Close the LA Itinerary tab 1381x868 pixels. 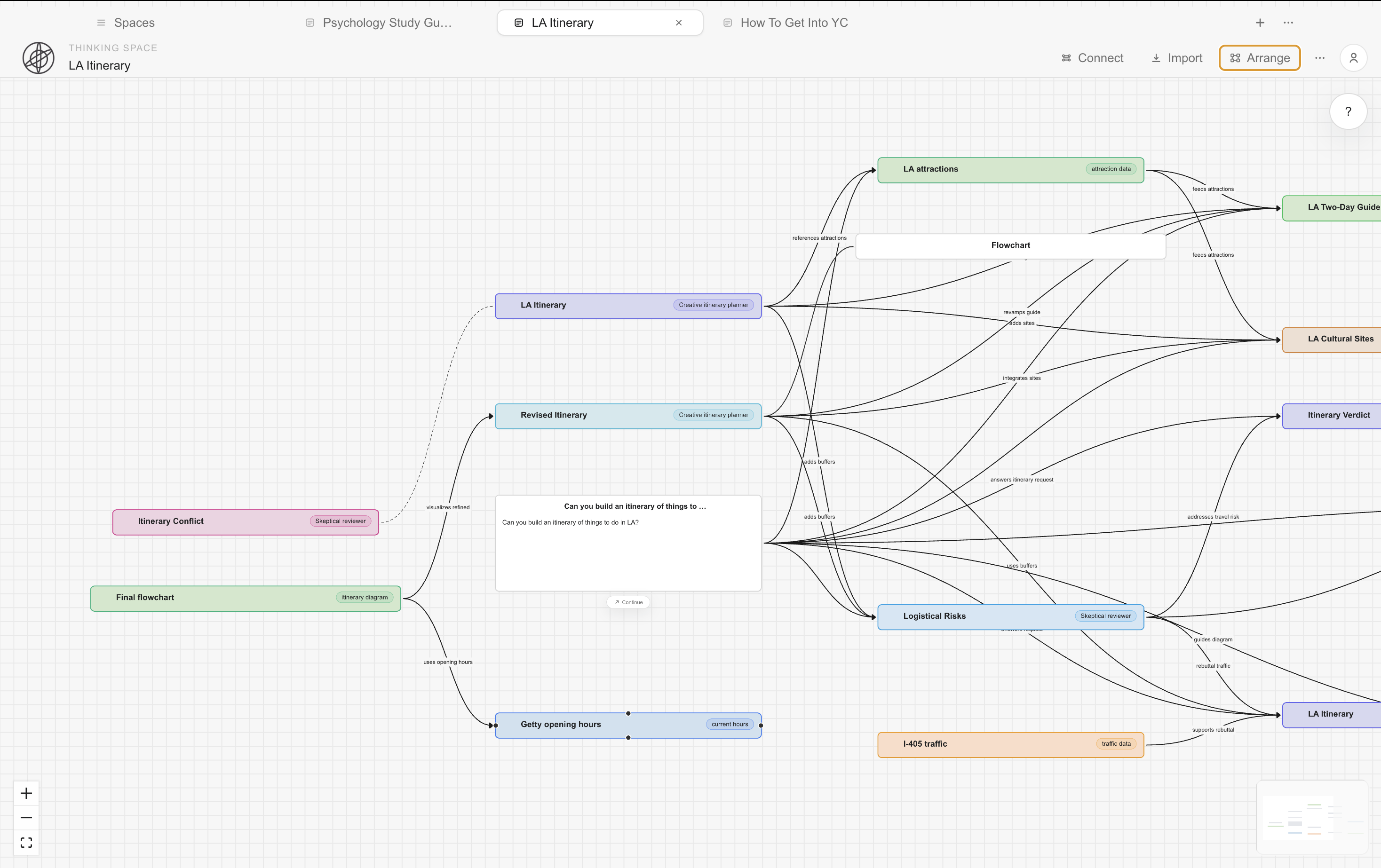pyautogui.click(x=678, y=23)
